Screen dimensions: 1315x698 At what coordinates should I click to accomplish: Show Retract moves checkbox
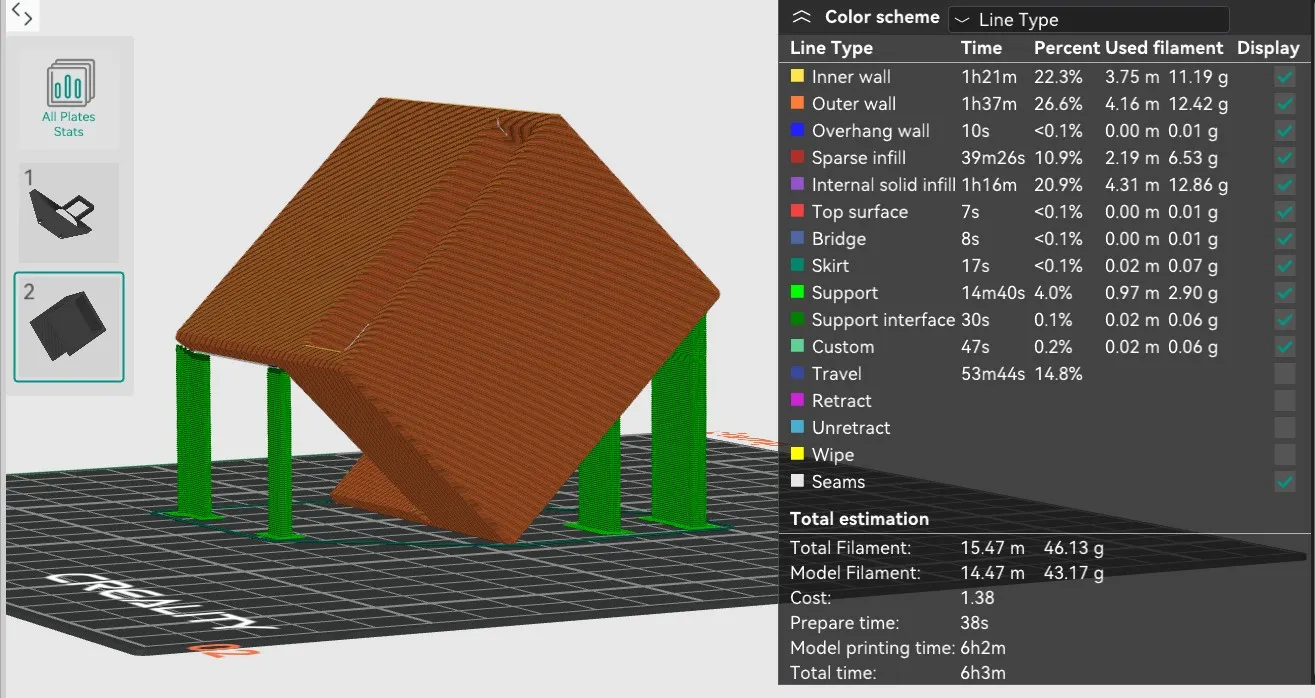tap(1285, 401)
